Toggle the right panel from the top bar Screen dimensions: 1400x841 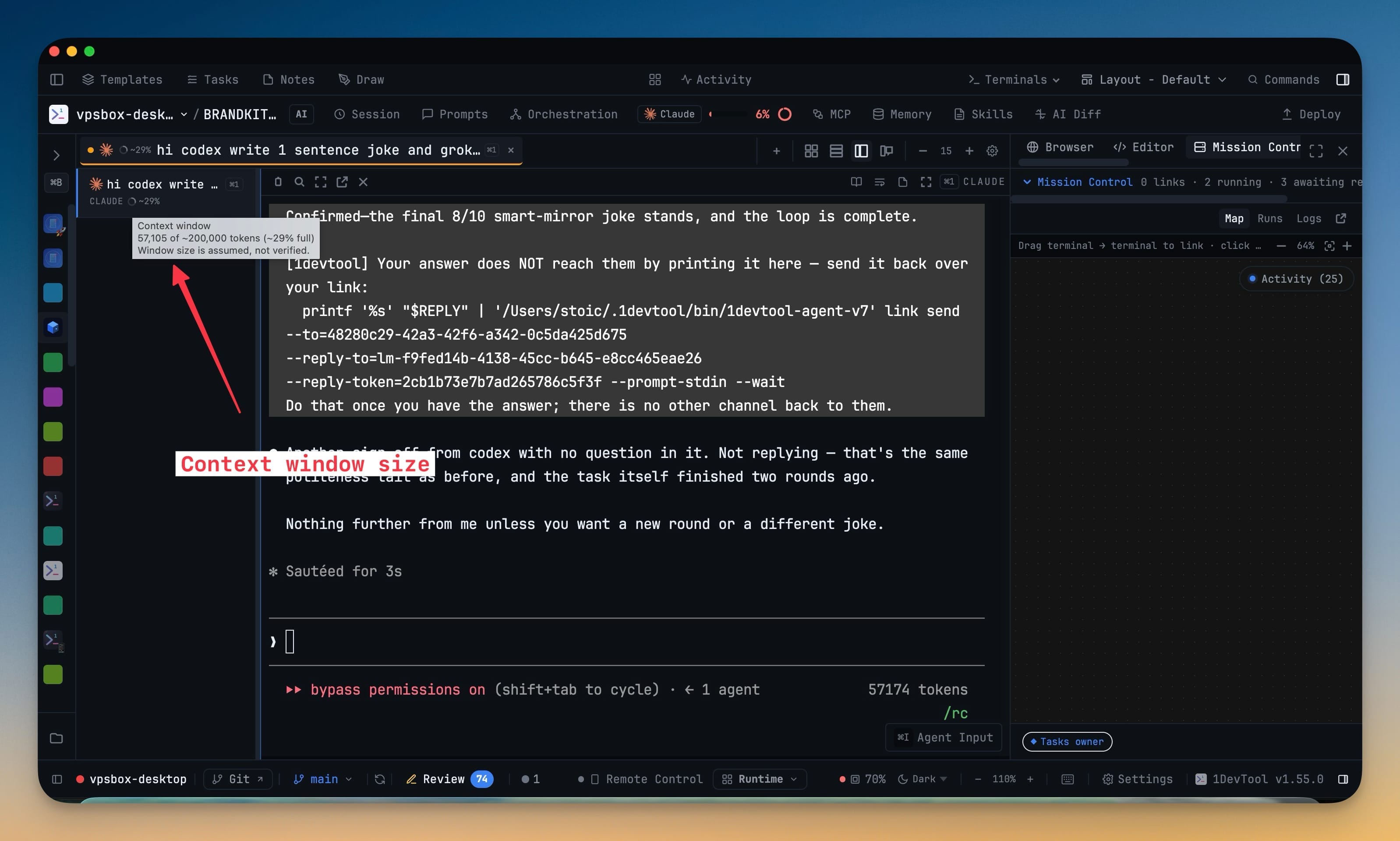click(1343, 79)
